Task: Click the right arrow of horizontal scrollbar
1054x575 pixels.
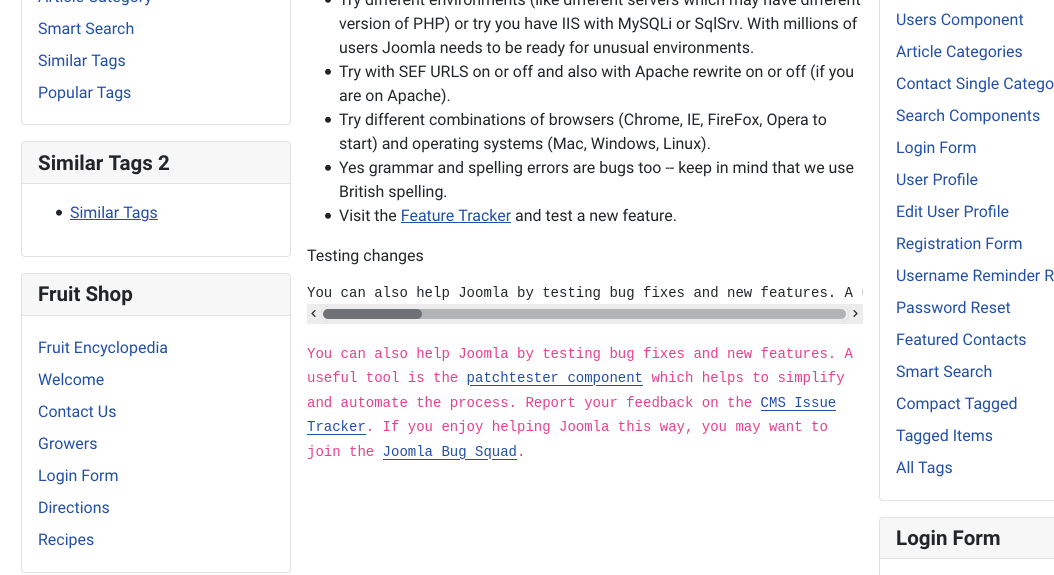Action: pyautogui.click(x=855, y=314)
